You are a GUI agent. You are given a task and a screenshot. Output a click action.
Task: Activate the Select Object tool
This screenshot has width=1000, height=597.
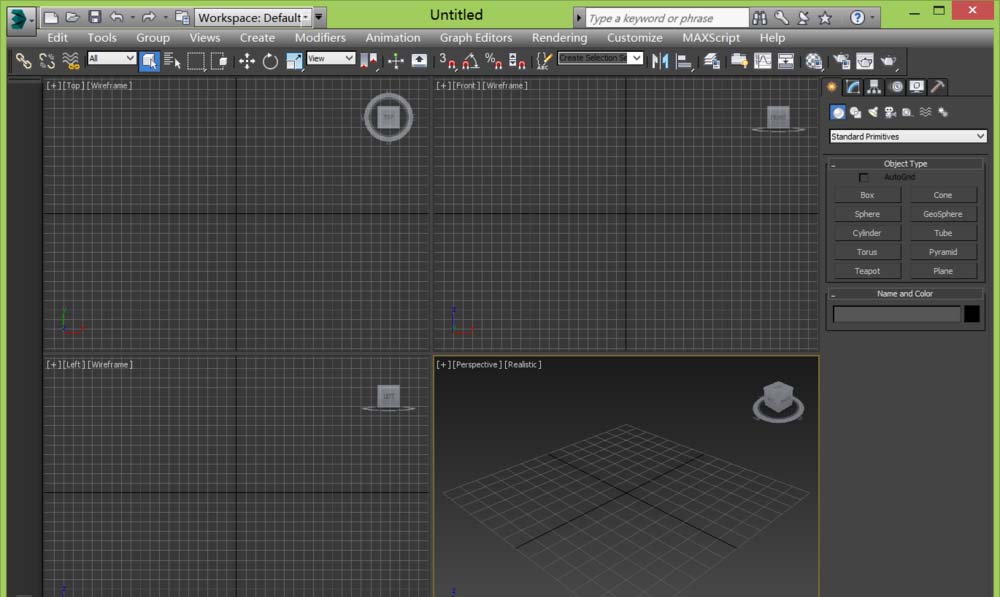149,61
